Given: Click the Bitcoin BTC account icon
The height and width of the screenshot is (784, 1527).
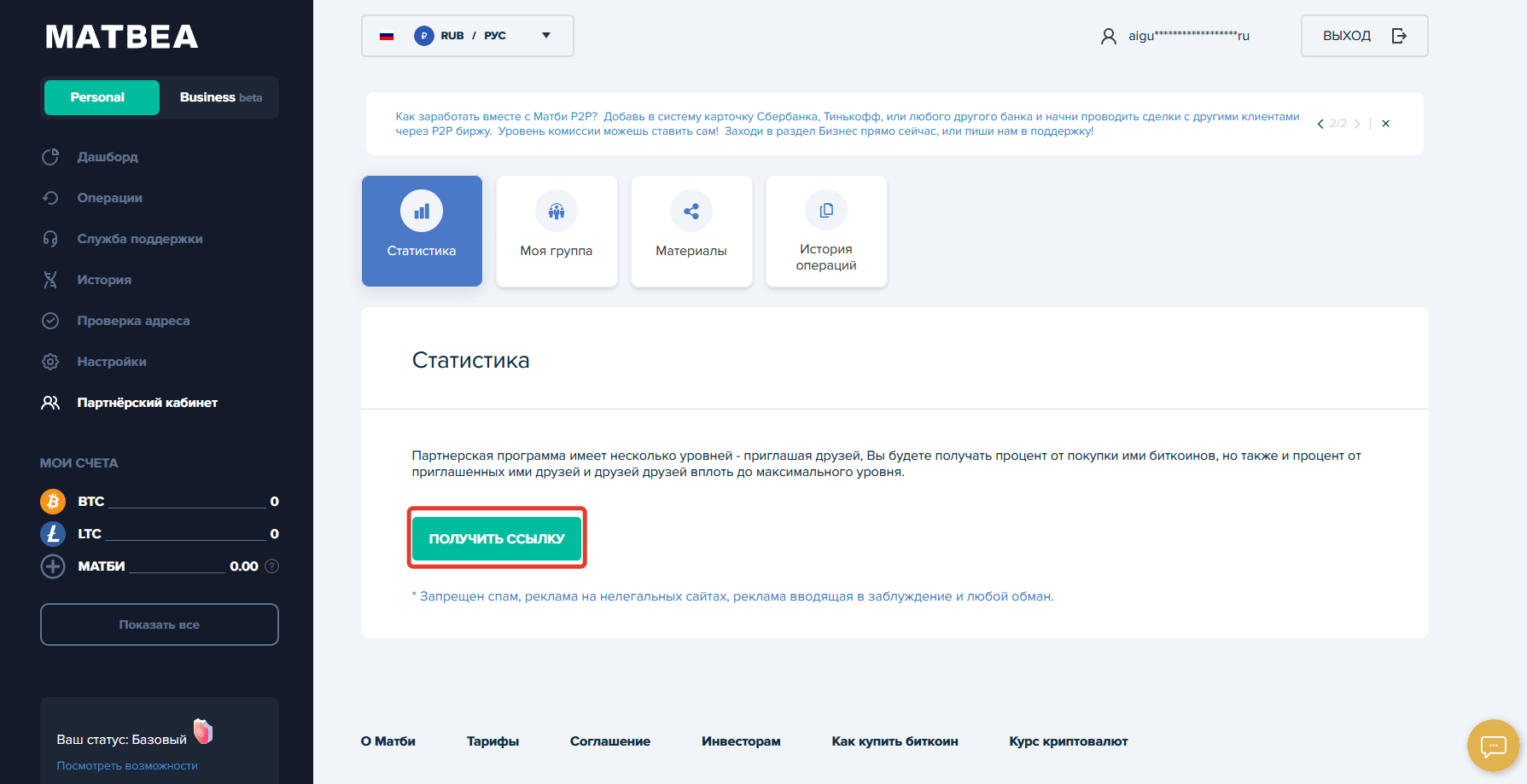Looking at the screenshot, I should tap(53, 502).
